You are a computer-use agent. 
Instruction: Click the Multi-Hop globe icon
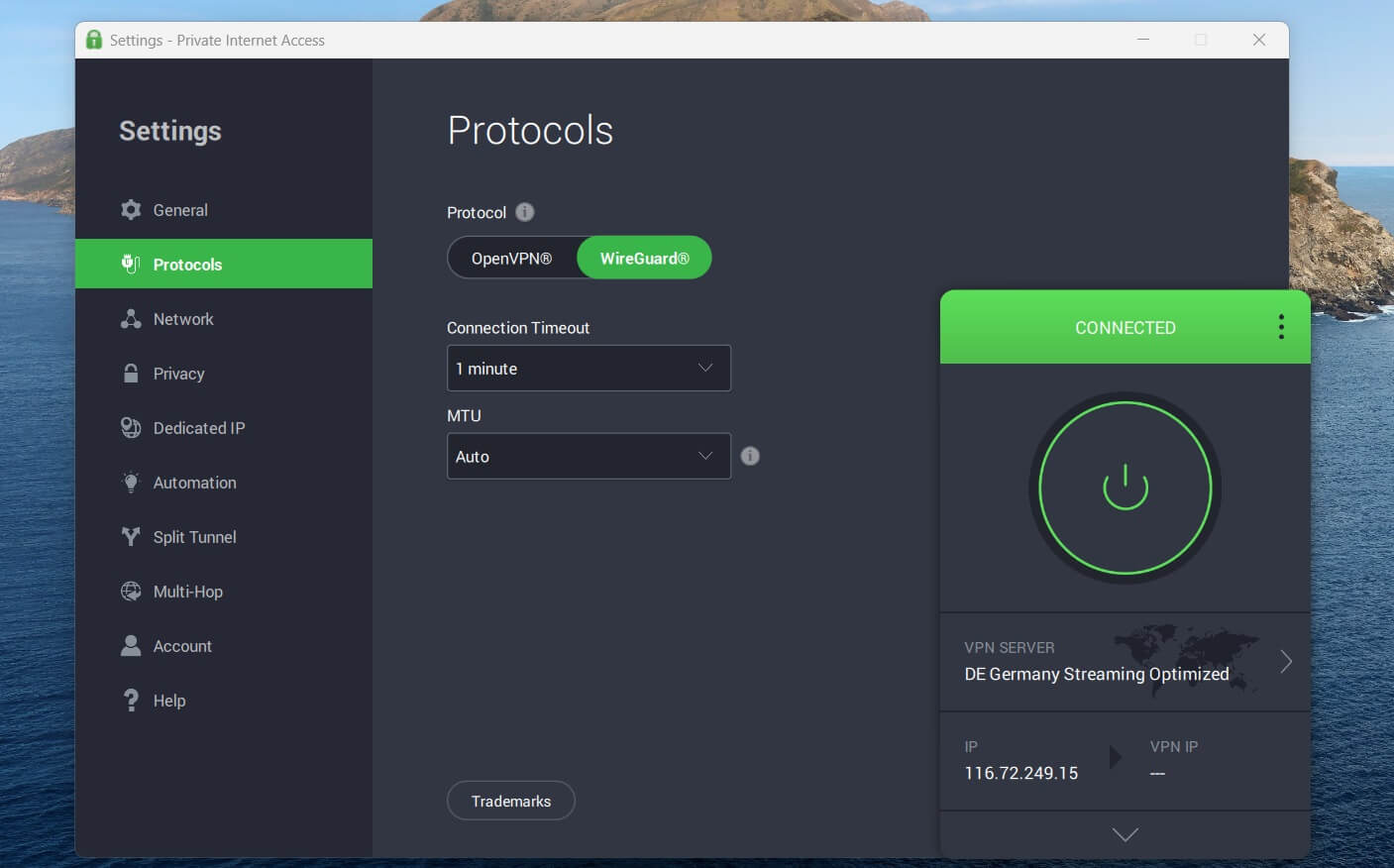(x=131, y=592)
